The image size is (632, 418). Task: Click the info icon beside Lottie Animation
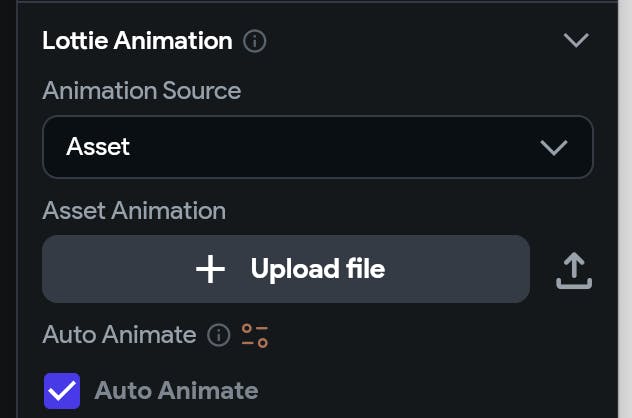coord(255,41)
